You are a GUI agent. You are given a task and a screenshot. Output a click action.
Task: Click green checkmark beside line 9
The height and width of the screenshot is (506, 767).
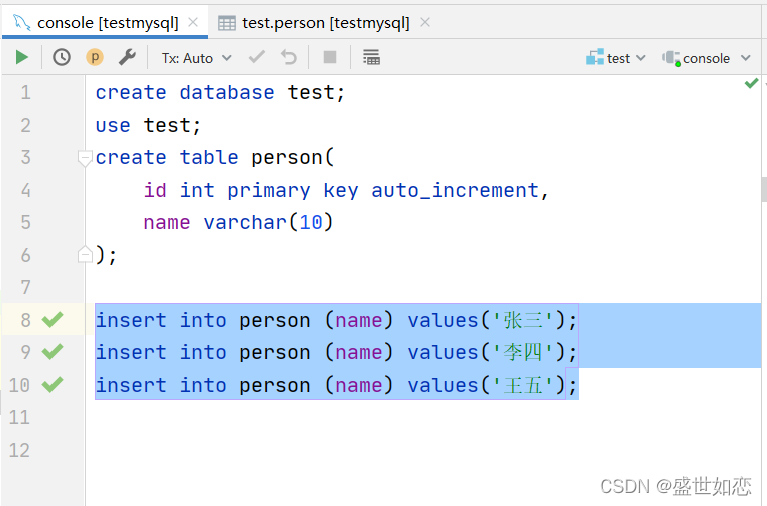52,352
